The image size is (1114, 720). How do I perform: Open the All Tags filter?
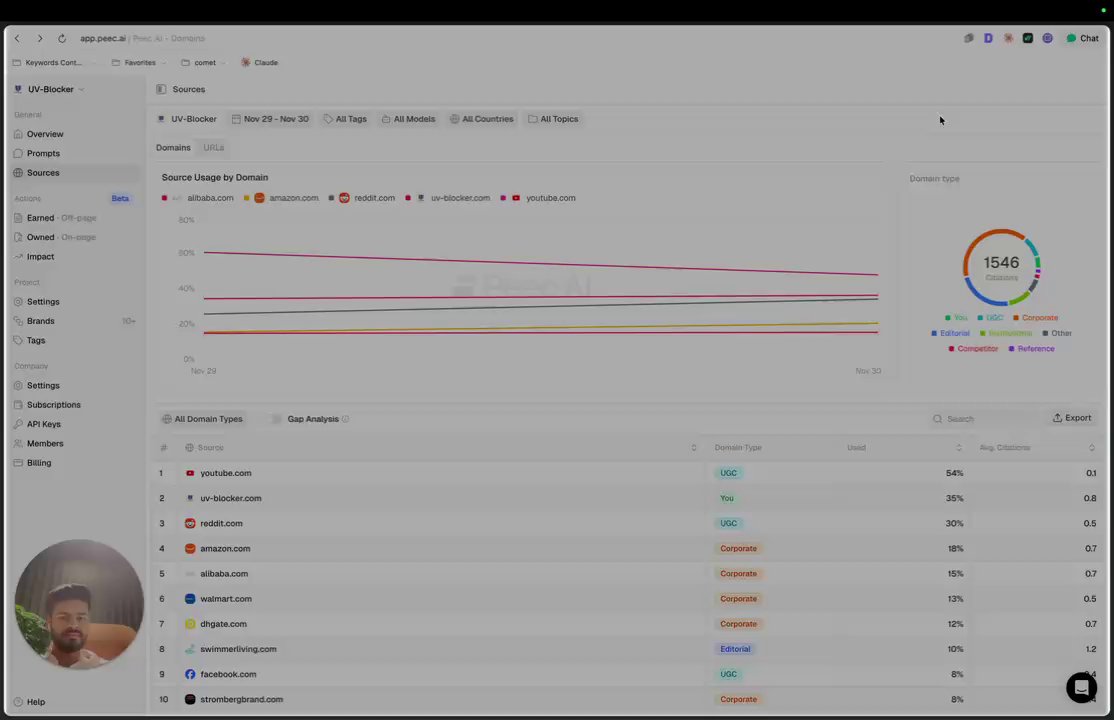345,119
